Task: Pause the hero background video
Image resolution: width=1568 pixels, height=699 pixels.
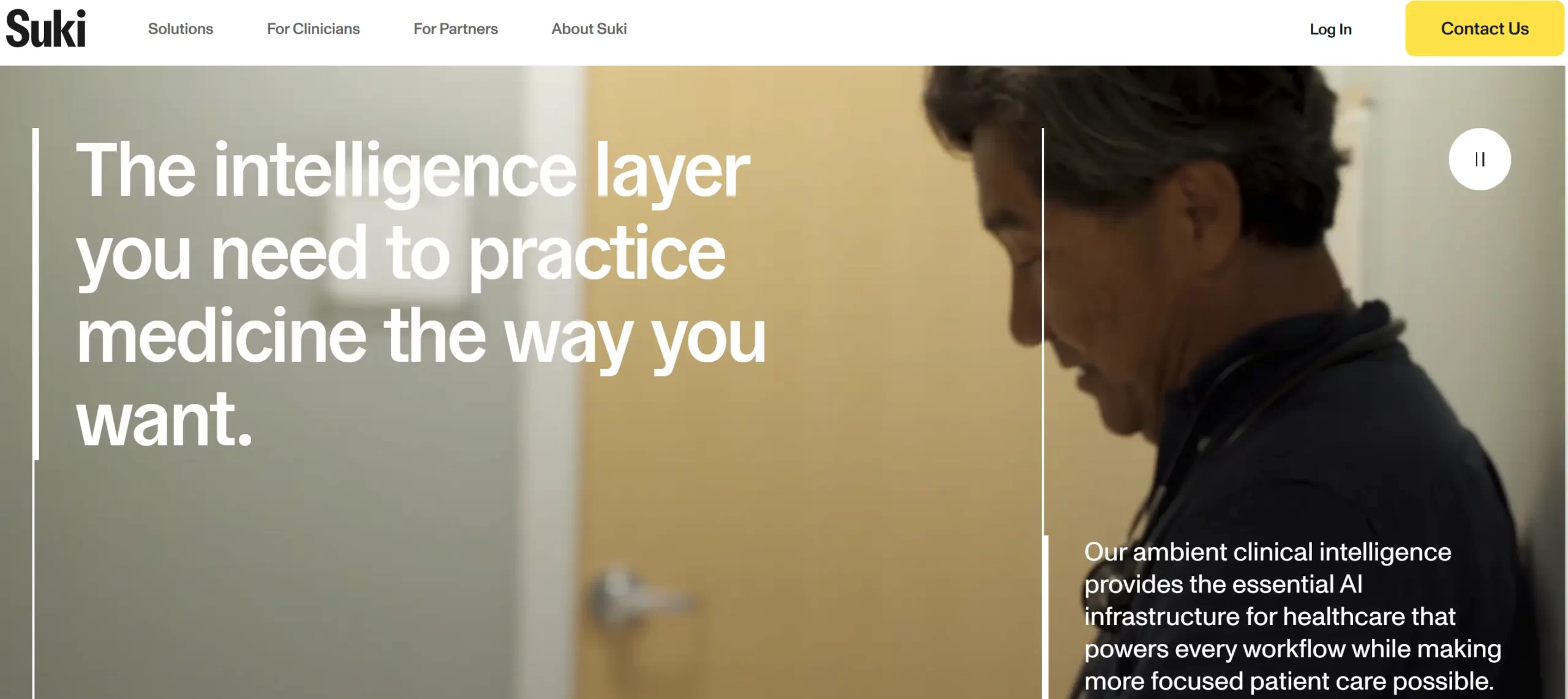Action: (x=1479, y=159)
